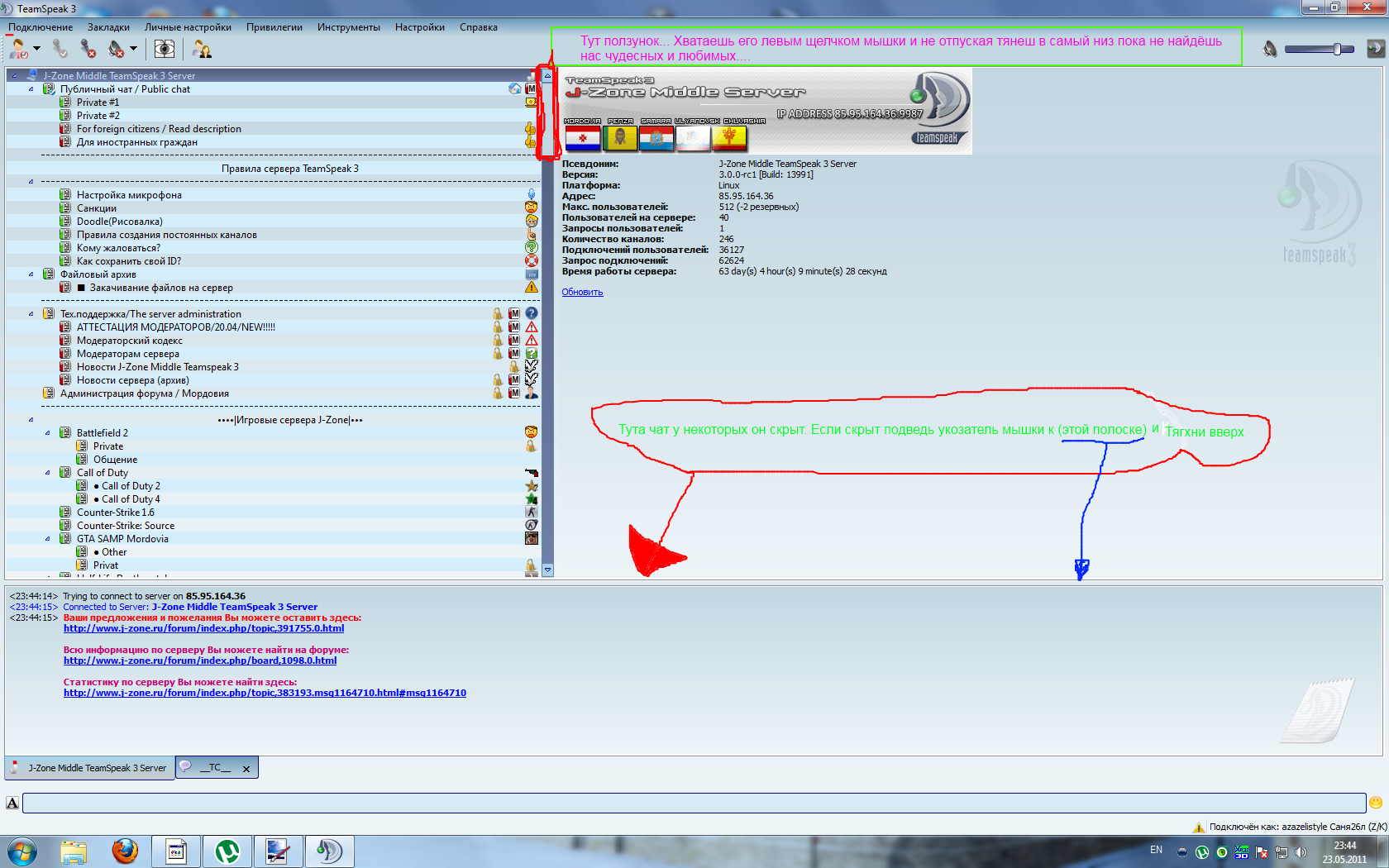
Task: Open the emoticon smiley picker
Action: [x=1376, y=803]
